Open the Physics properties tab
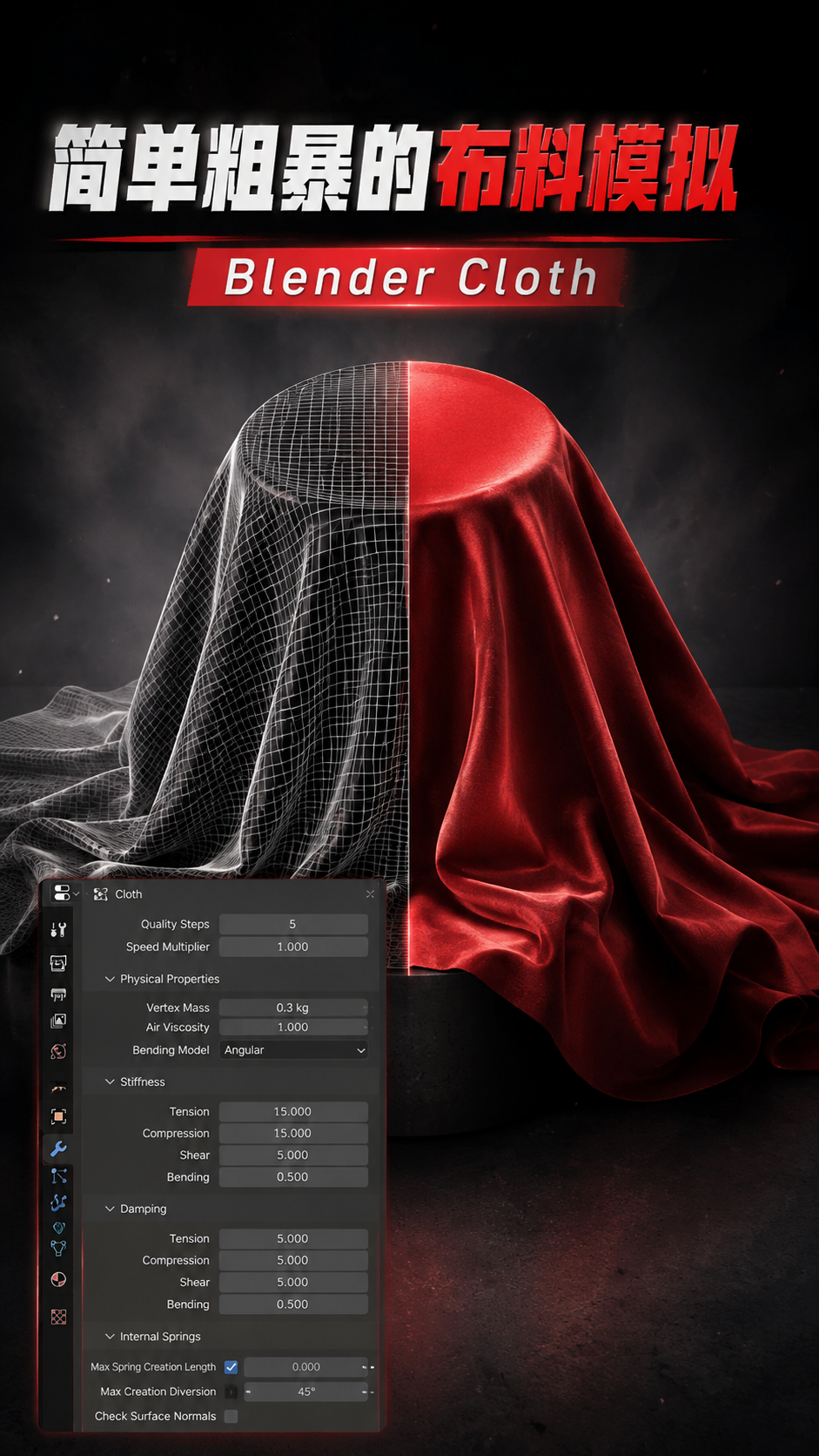Viewport: 819px width, 1456px height. pyautogui.click(x=58, y=1203)
